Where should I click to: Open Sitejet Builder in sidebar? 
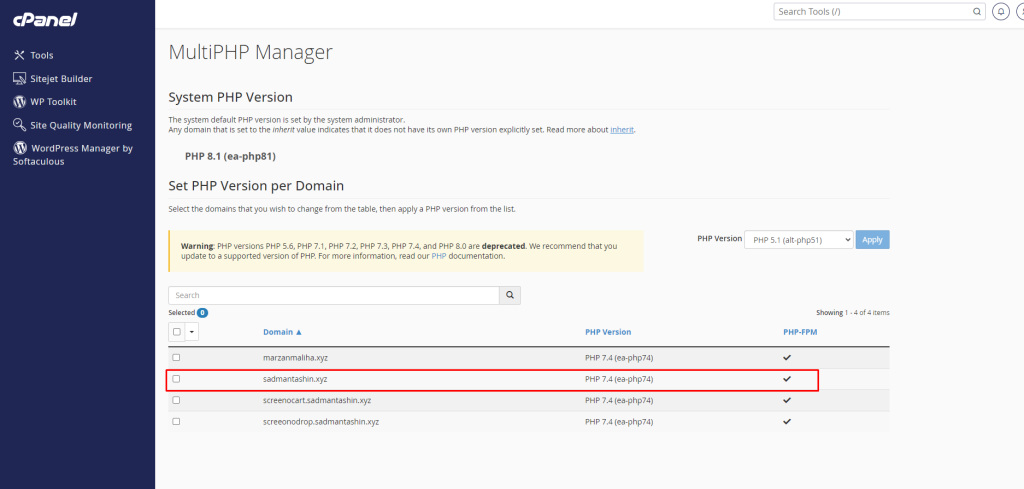(x=61, y=78)
